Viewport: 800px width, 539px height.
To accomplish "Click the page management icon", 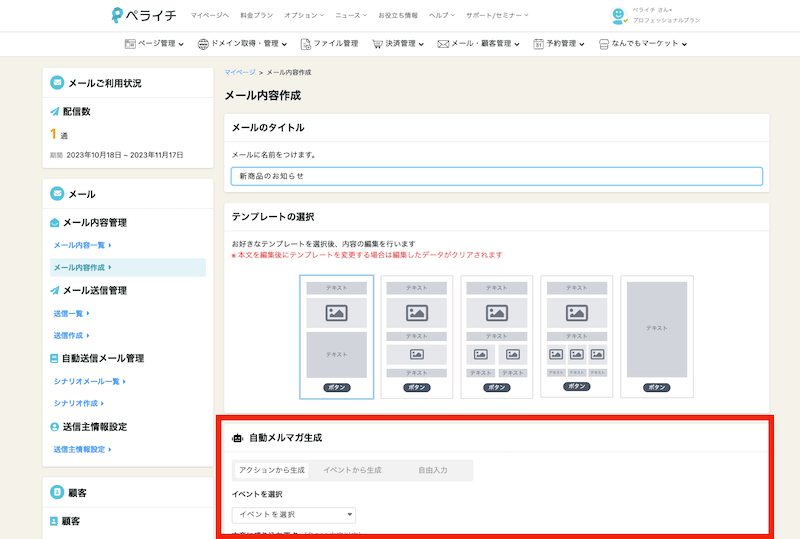I will coord(130,44).
